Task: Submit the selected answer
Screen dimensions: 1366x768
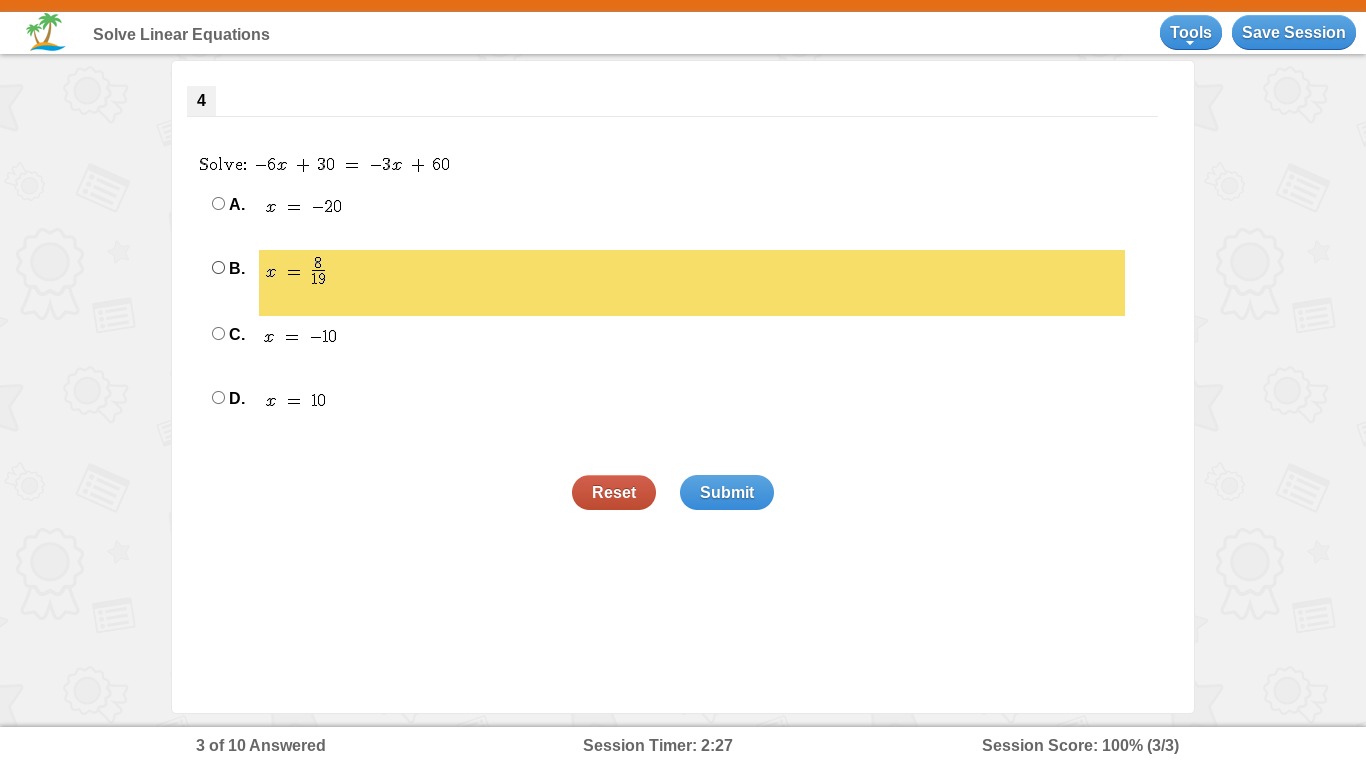Action: (x=727, y=493)
